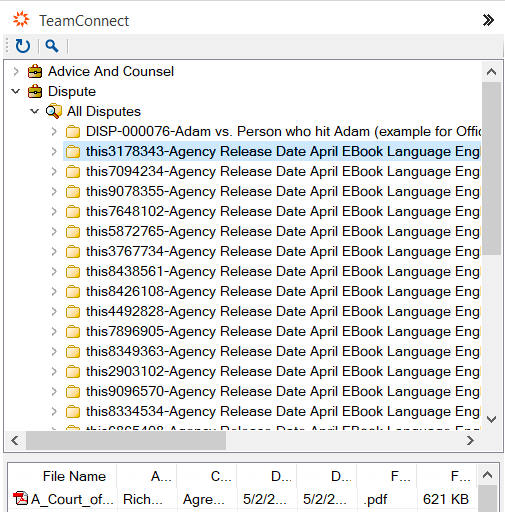Open the search magnifier tool

(52, 46)
